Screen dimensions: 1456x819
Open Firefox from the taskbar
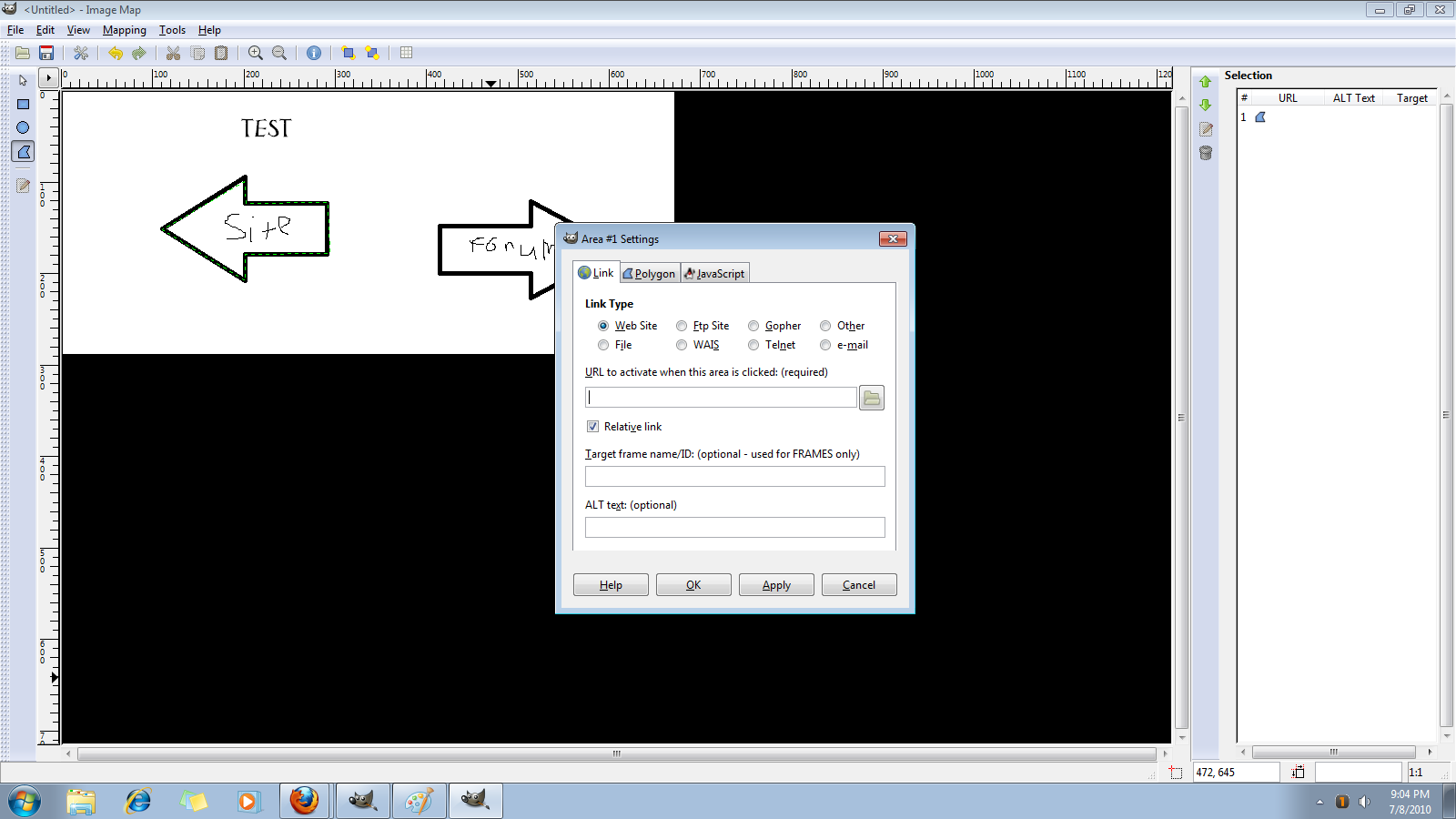[x=305, y=801]
